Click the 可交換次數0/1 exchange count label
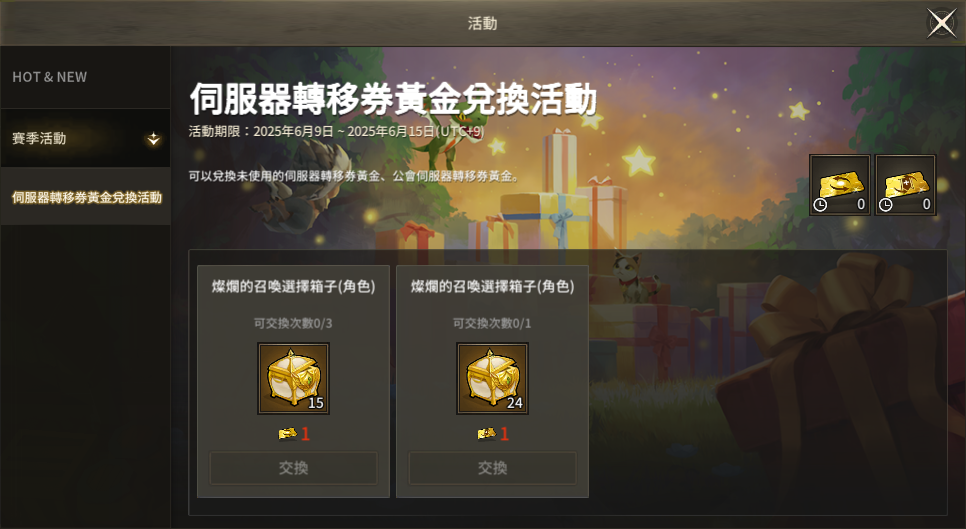The width and height of the screenshot is (966, 529). tap(492, 323)
